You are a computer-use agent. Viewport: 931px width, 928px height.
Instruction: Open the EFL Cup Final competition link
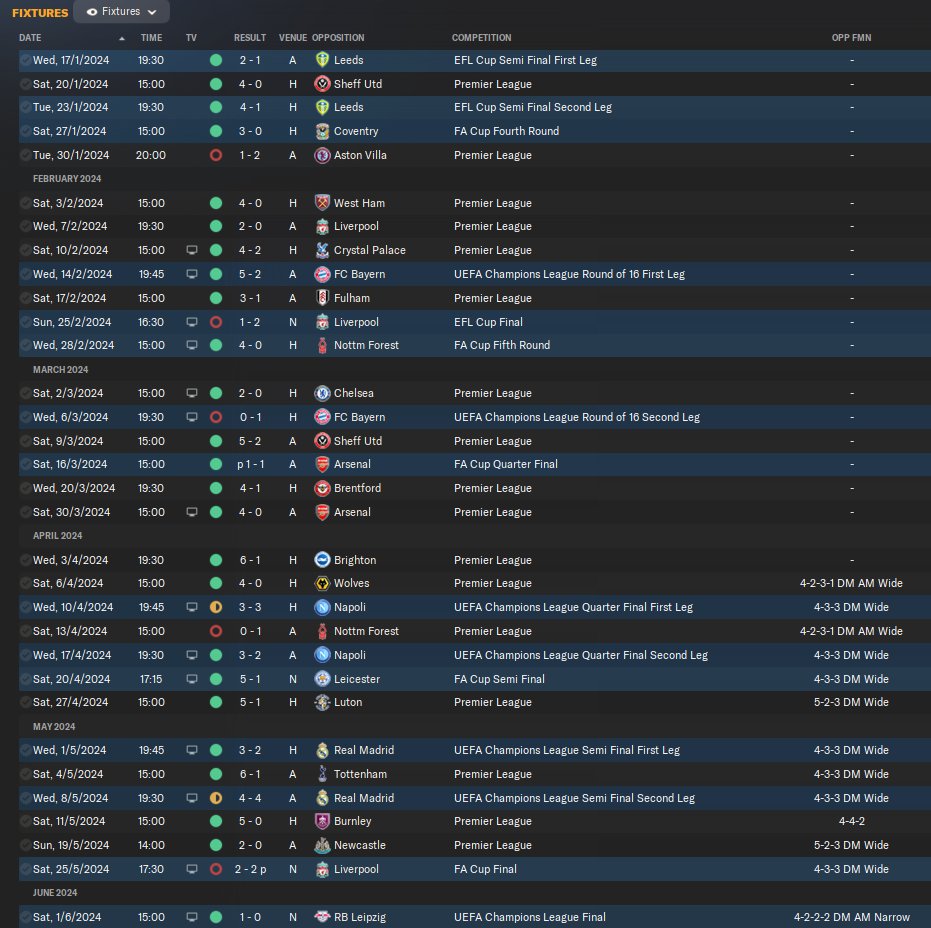(488, 322)
